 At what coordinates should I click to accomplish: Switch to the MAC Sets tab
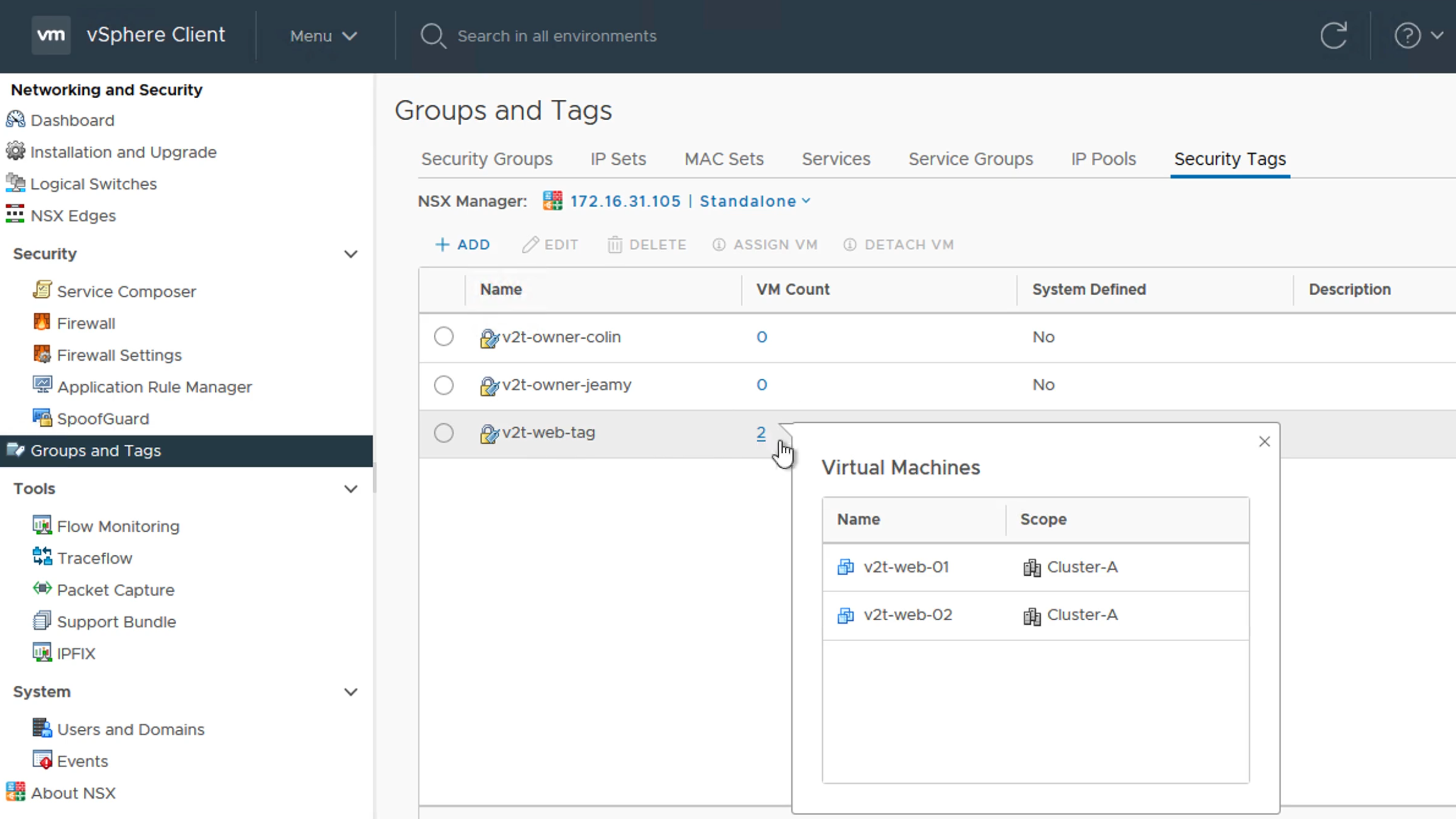[724, 159]
